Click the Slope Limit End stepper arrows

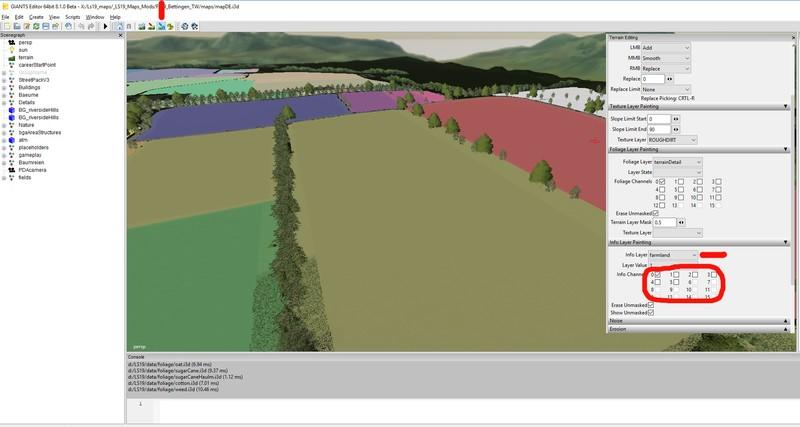(x=676, y=129)
